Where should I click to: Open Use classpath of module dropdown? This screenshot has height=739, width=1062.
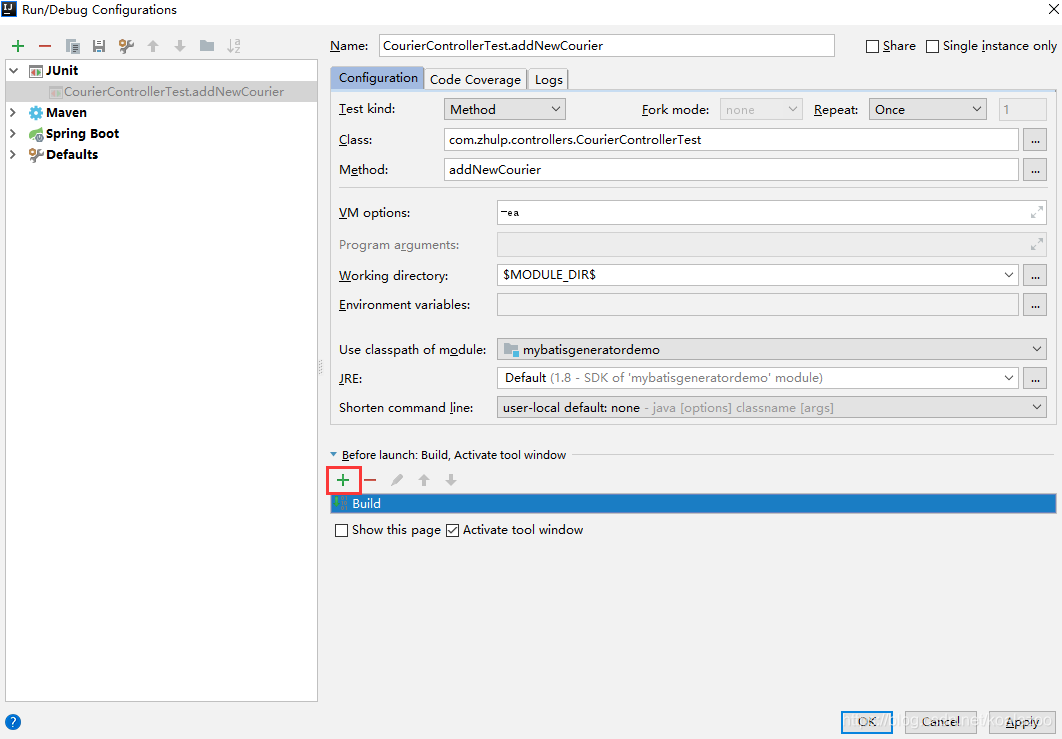pyautogui.click(x=771, y=350)
